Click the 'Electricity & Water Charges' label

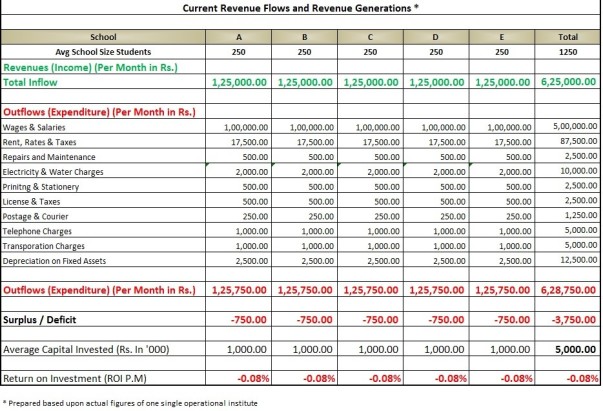click(53, 172)
